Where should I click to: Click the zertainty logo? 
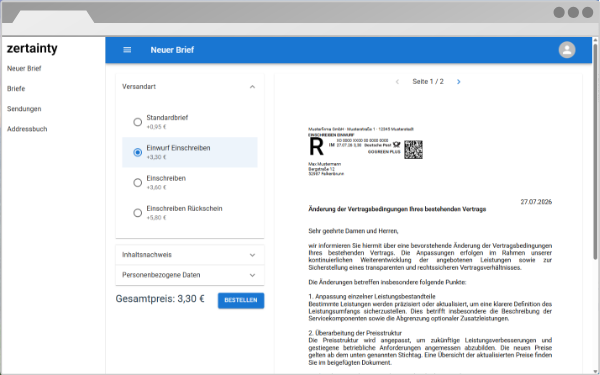click(x=32, y=49)
